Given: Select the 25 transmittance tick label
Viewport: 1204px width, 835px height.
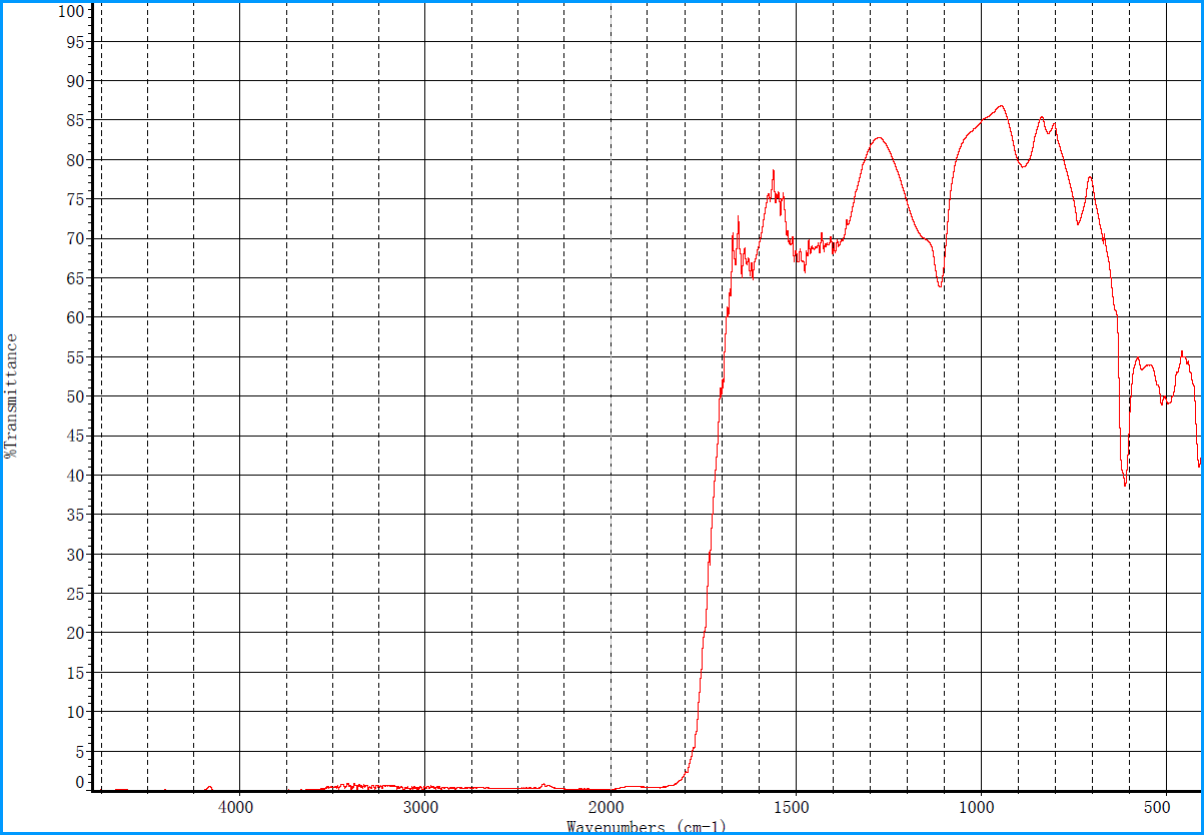Looking at the screenshot, I should pyautogui.click(x=74, y=594).
